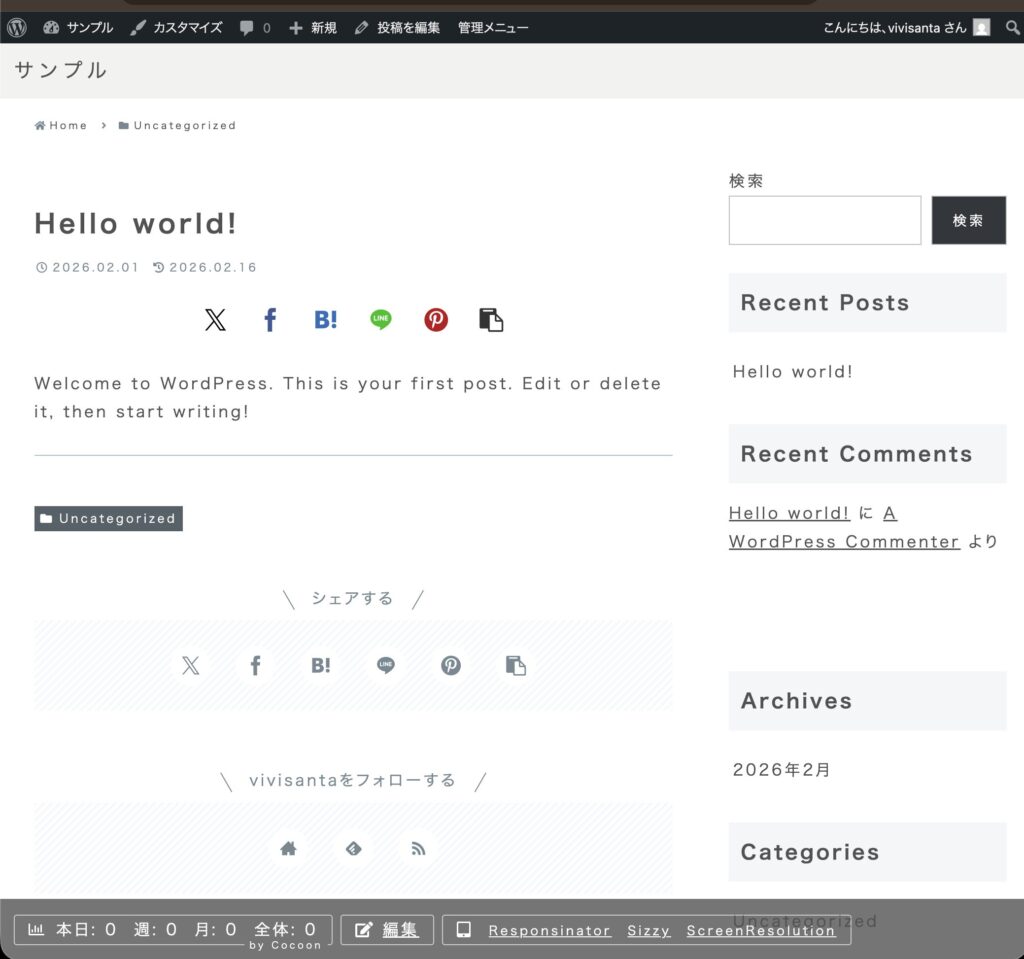
Task: Open the 管理メニュー admin bar item
Action: pyautogui.click(x=493, y=28)
